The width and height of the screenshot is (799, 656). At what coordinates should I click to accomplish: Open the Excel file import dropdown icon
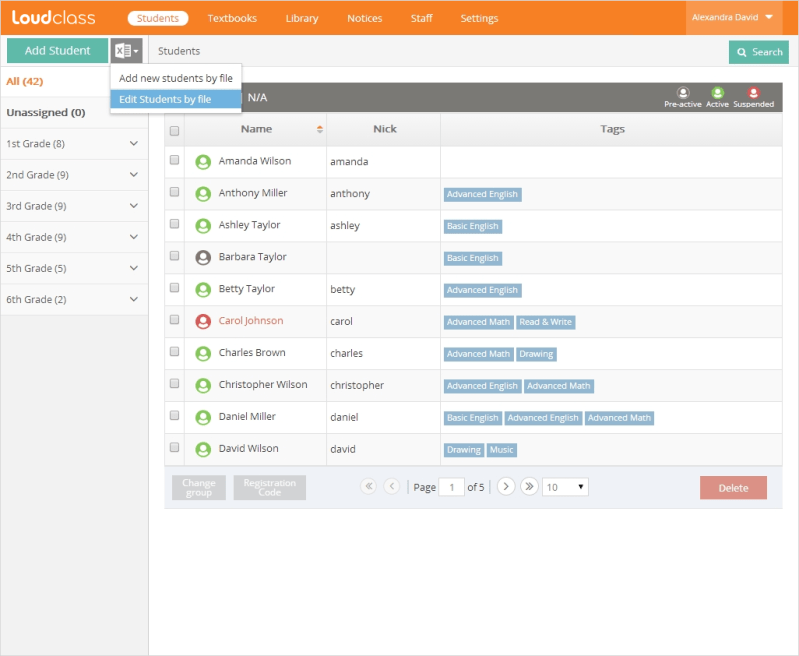tap(126, 50)
